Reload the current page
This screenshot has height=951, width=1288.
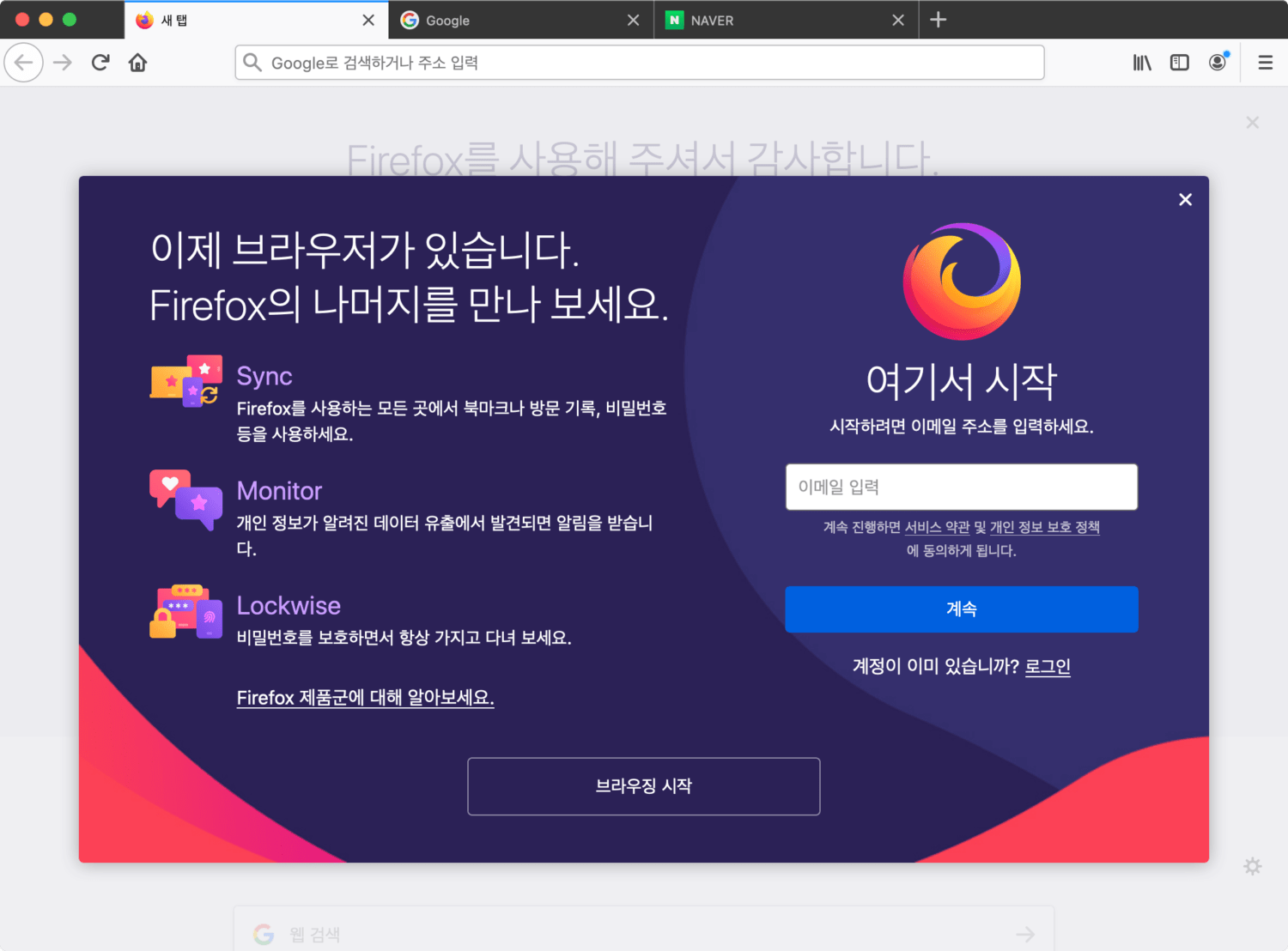[100, 63]
